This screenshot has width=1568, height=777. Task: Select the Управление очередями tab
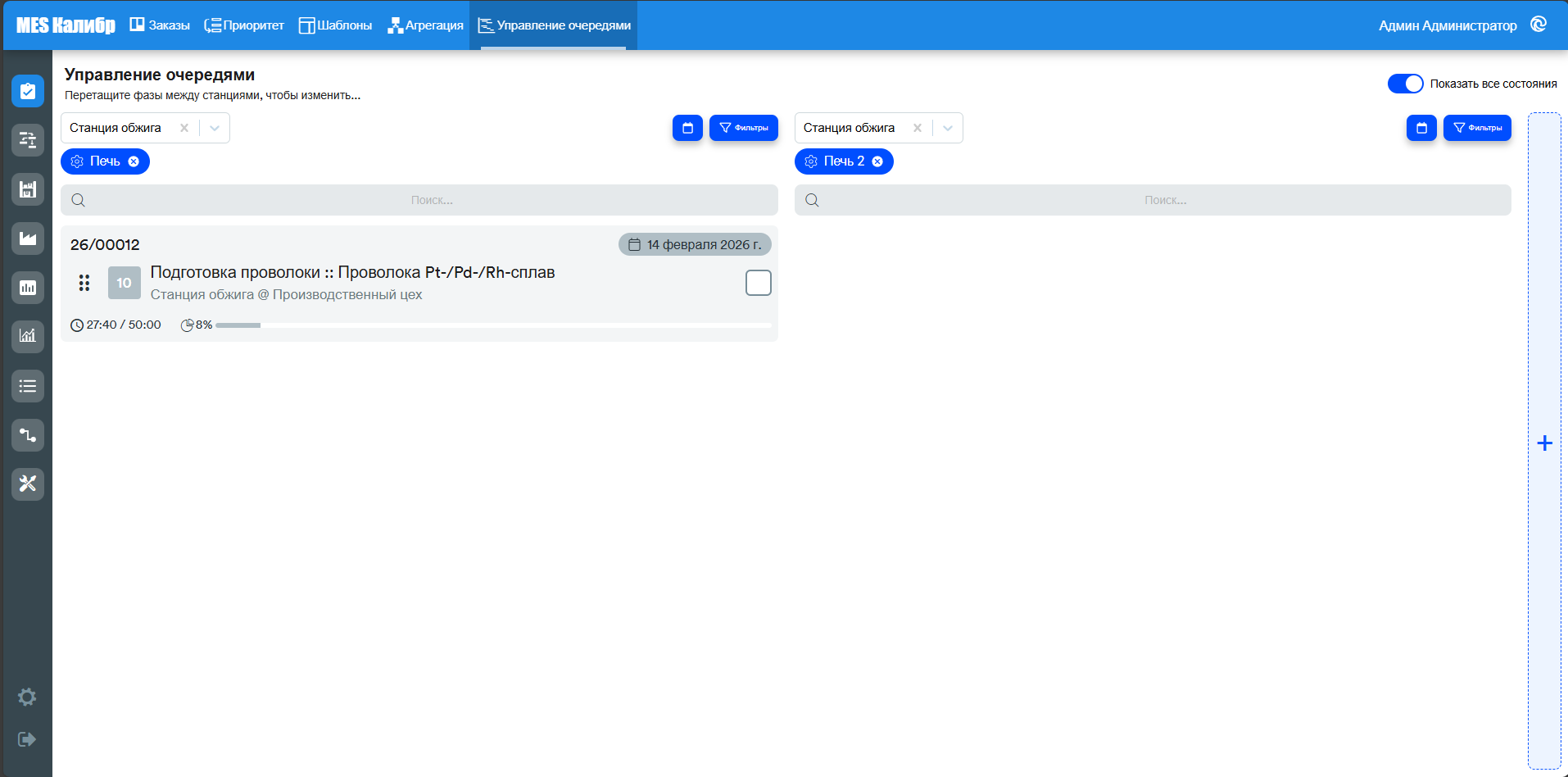tap(554, 25)
